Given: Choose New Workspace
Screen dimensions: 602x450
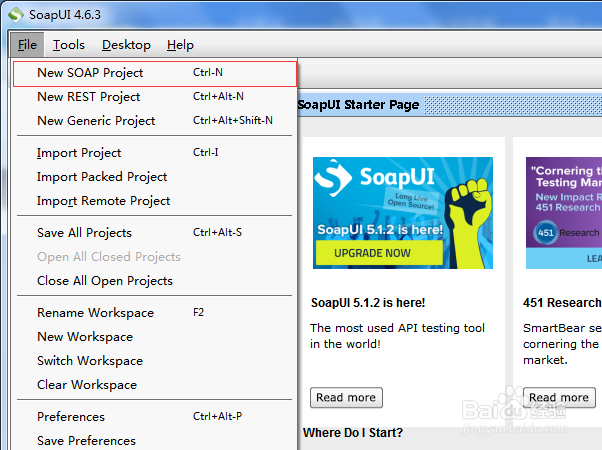Looking at the screenshot, I should (x=155, y=337).
